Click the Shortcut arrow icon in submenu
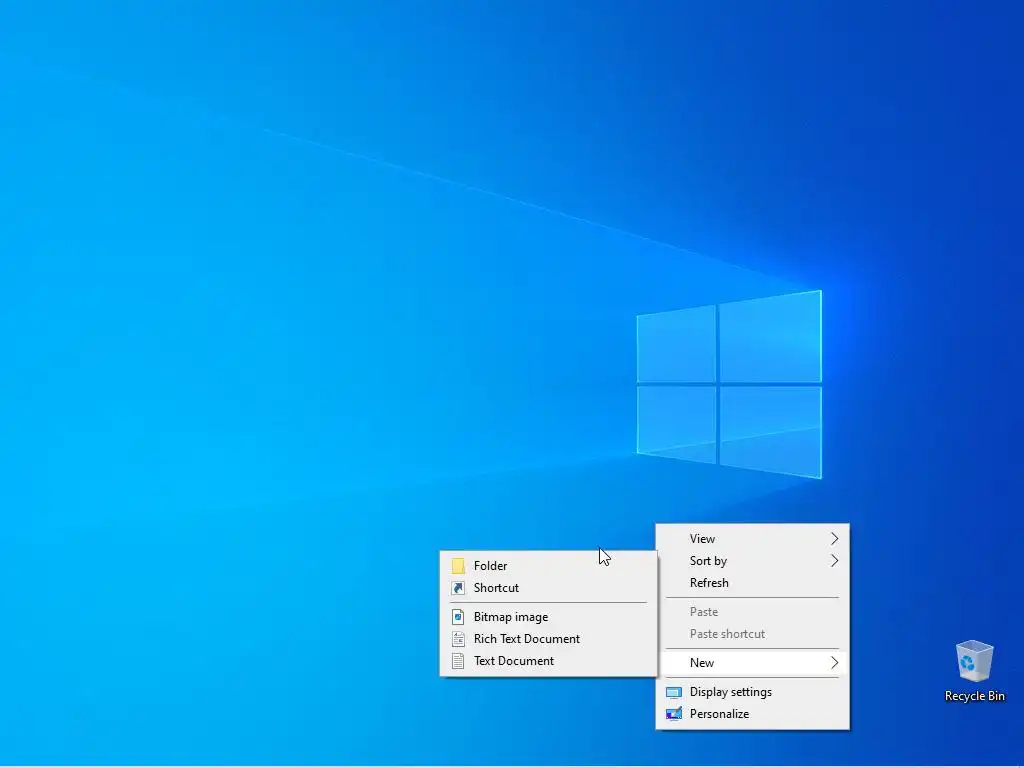 (x=458, y=588)
